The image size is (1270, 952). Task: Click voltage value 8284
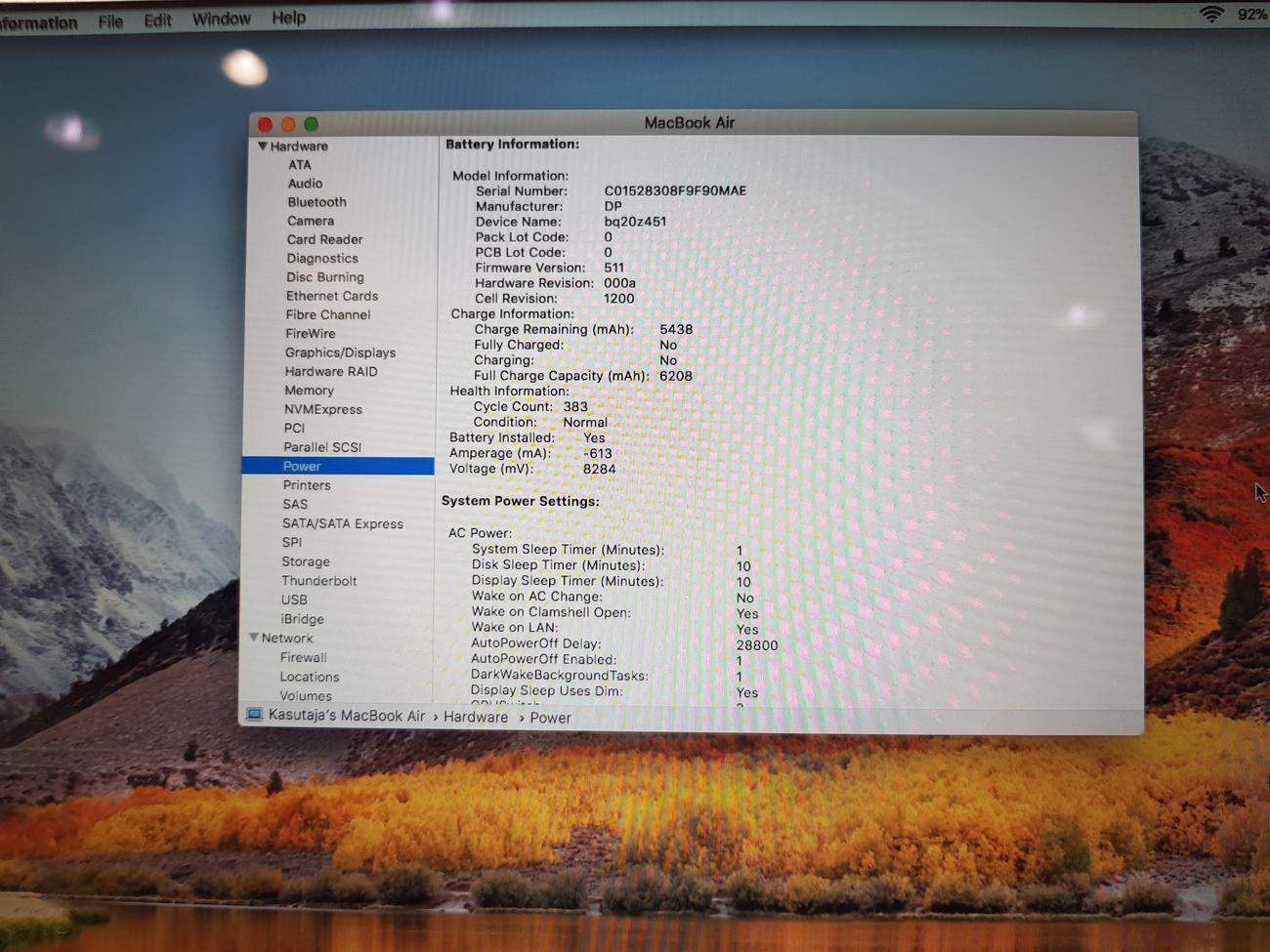tap(599, 470)
